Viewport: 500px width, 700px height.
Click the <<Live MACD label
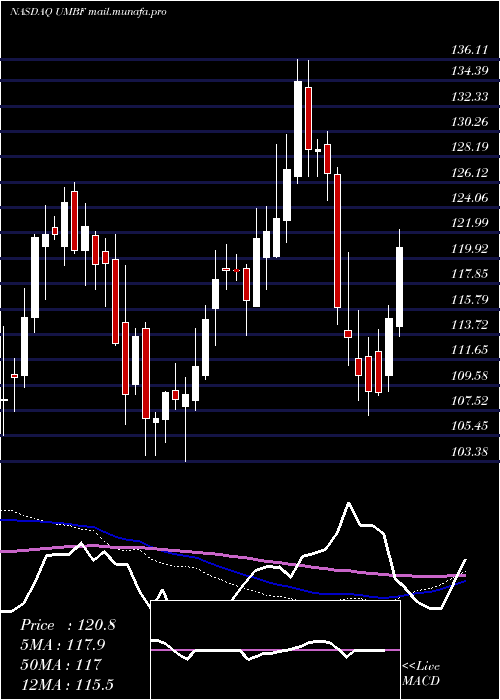click(421, 674)
